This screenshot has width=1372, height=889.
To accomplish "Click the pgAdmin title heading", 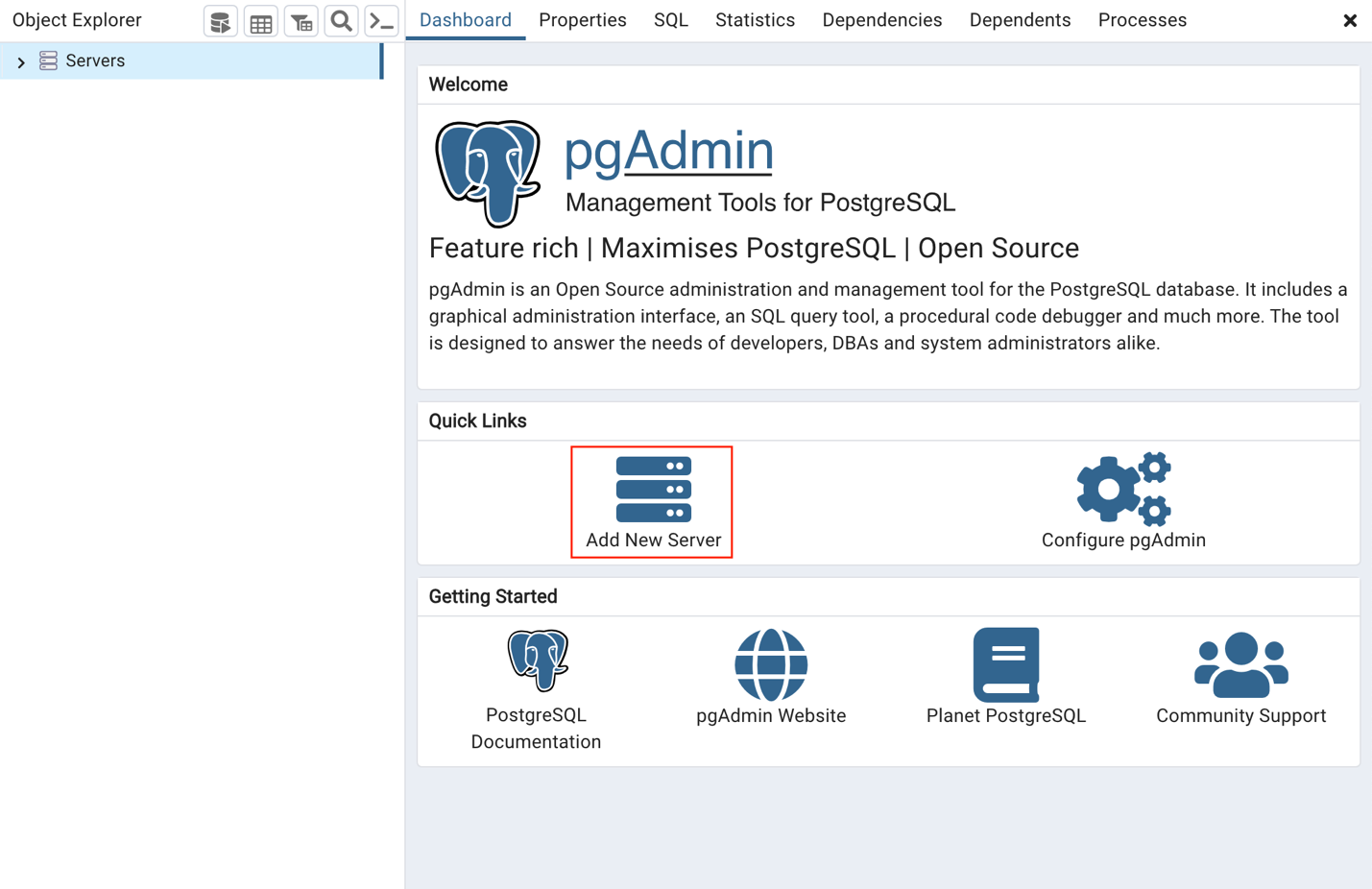I will (x=668, y=152).
